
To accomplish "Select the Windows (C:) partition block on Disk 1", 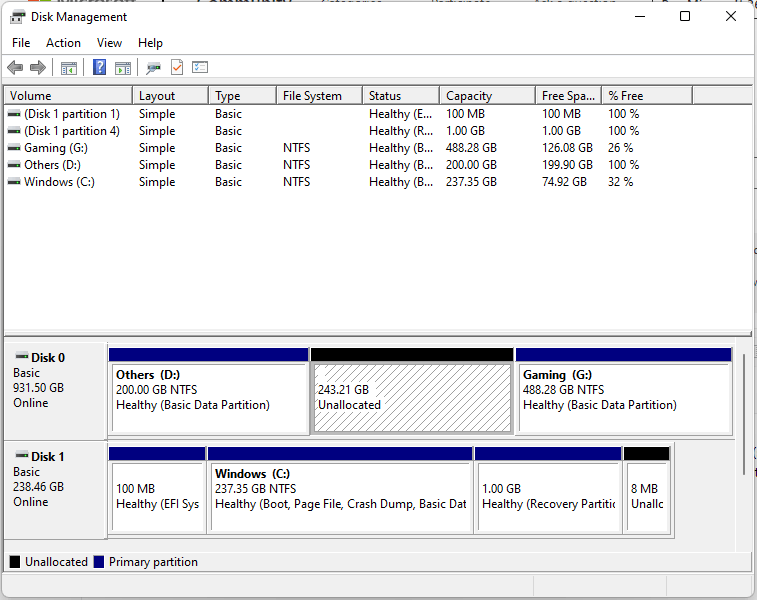I will [x=340, y=490].
